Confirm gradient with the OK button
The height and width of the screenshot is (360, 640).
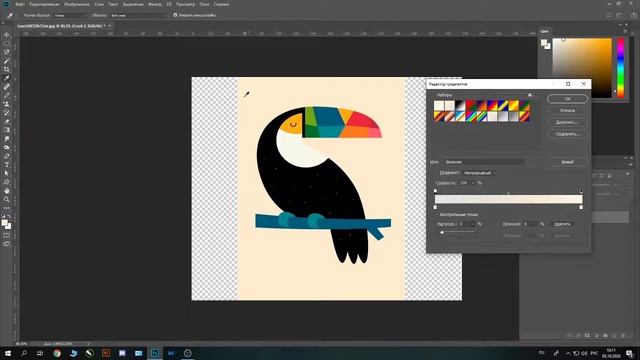[567, 99]
